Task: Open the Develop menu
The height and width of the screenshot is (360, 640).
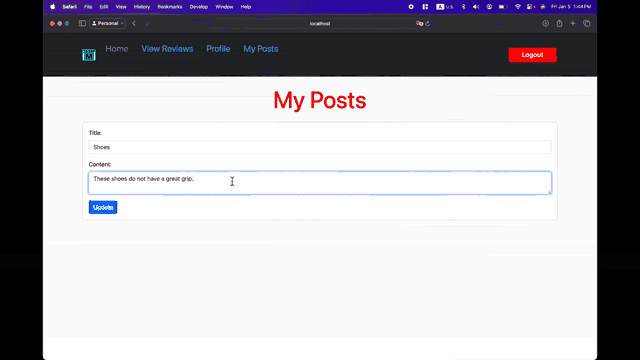Action: point(198,7)
